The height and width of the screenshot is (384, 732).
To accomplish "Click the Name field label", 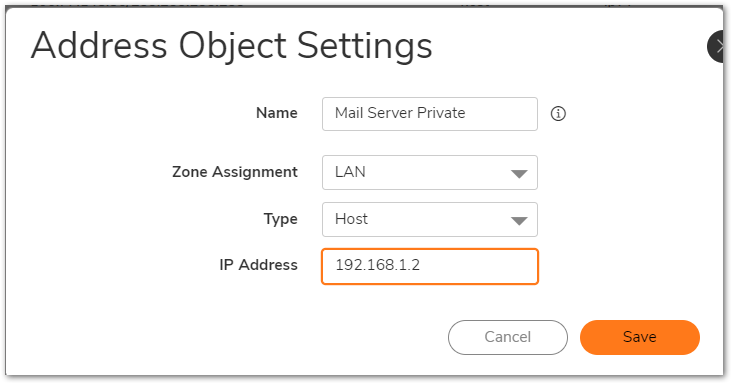I will (x=277, y=113).
